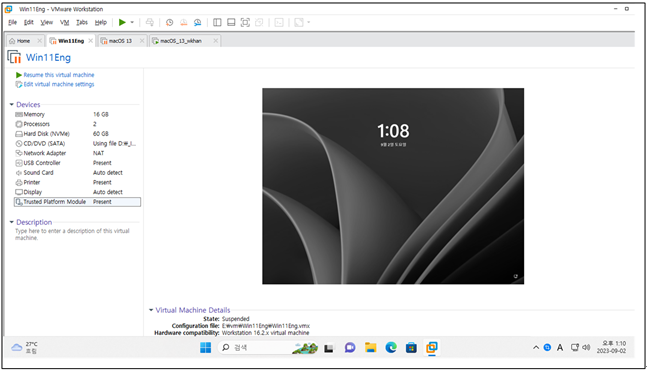
Task: Open the File menu
Action: pyautogui.click(x=12, y=22)
